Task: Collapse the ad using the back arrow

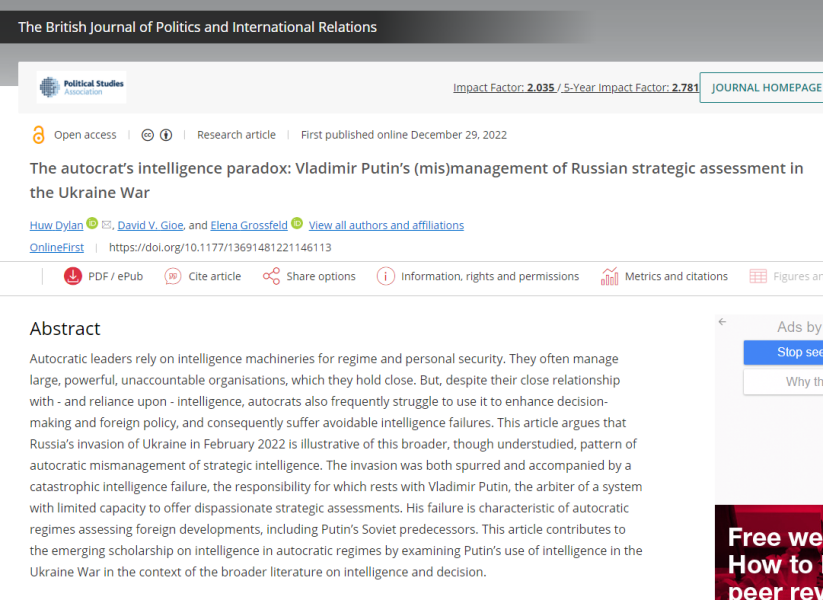Action: coord(722,322)
